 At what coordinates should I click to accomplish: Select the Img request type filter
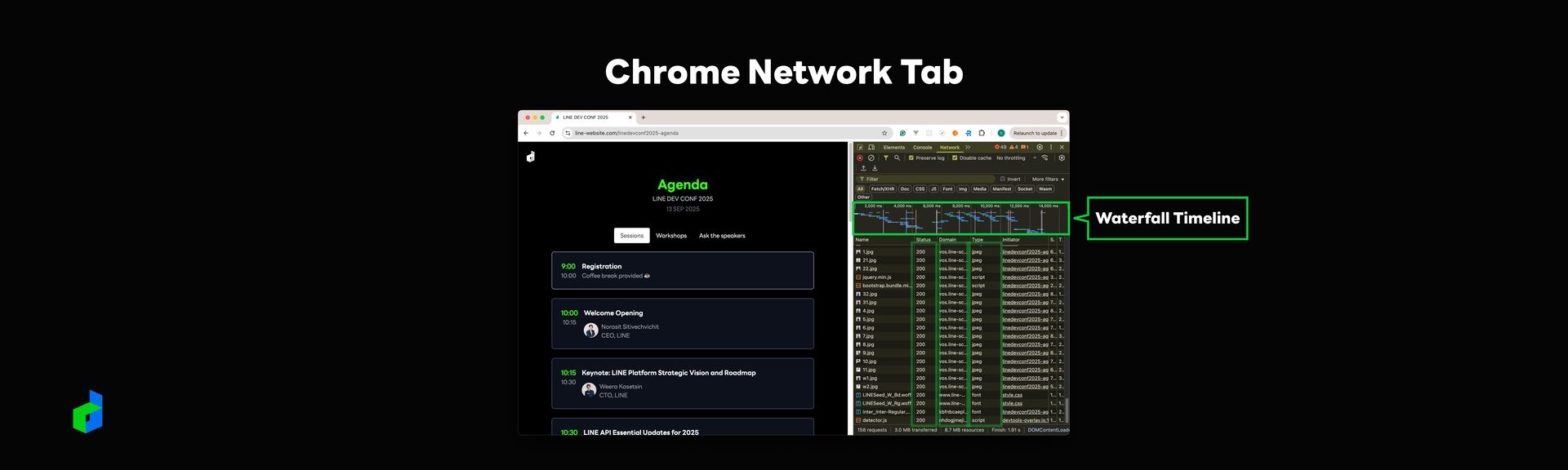963,188
